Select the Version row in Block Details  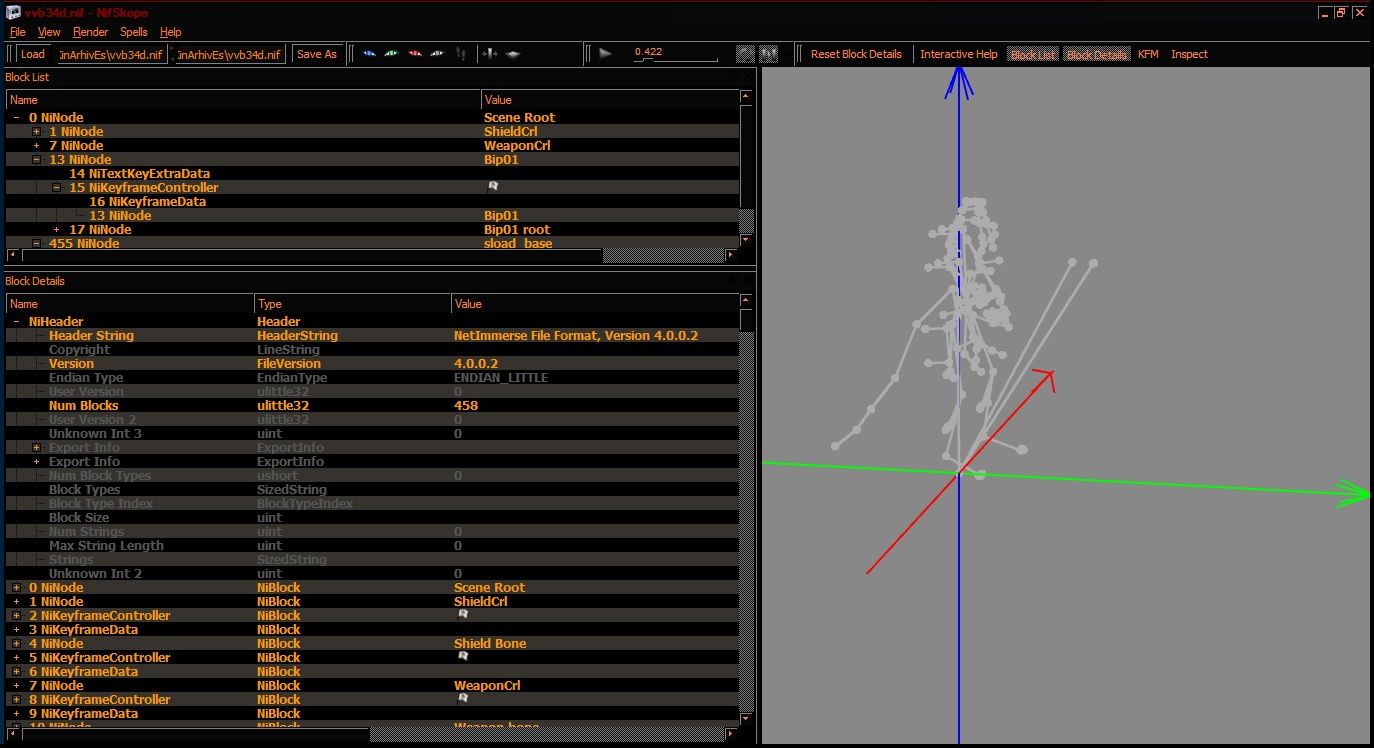pyautogui.click(x=373, y=364)
